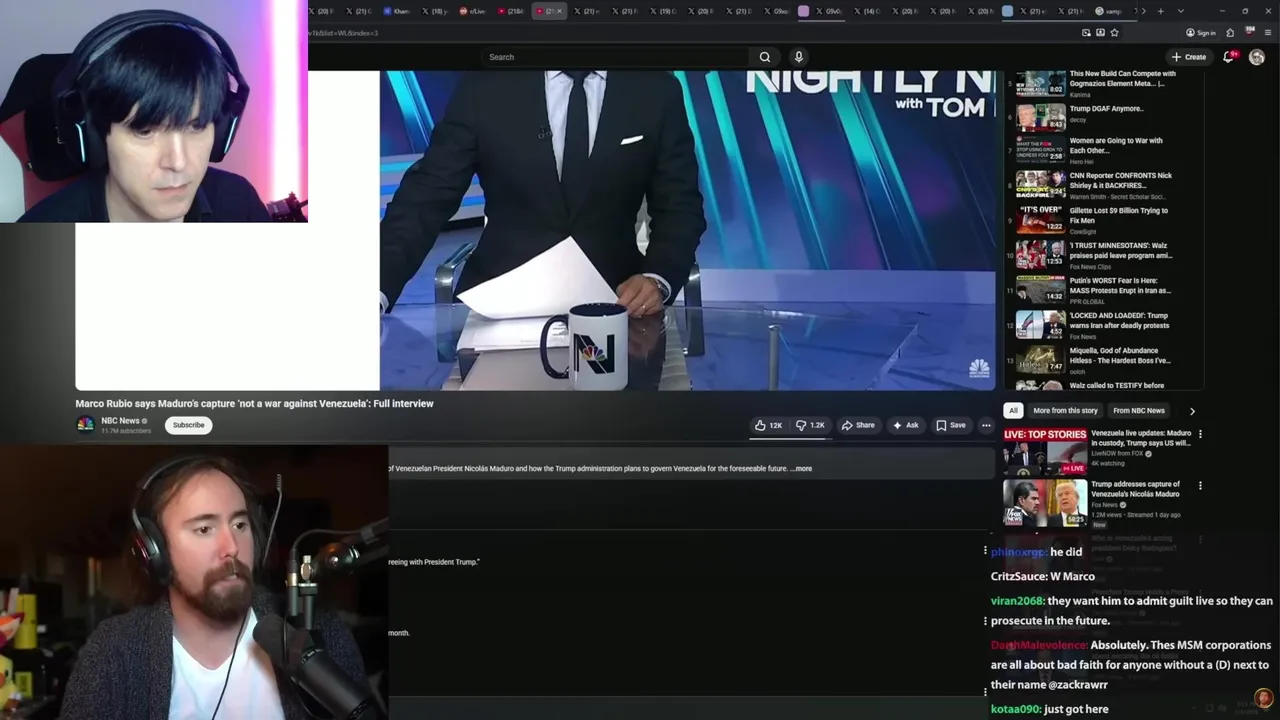
Task: Close the active YouTube browser tab
Action: 559,11
